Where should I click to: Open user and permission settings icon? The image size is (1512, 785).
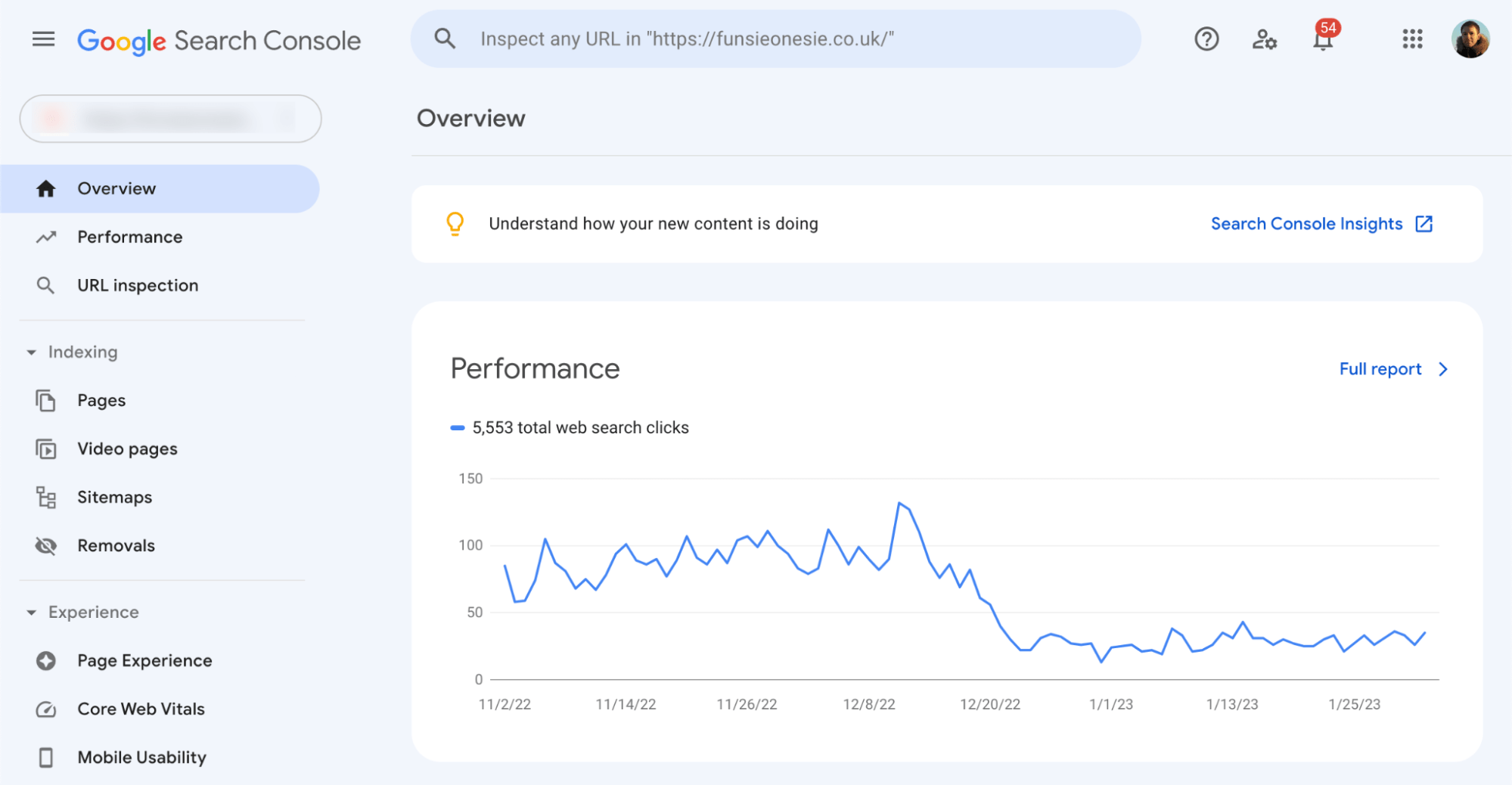[x=1264, y=40]
